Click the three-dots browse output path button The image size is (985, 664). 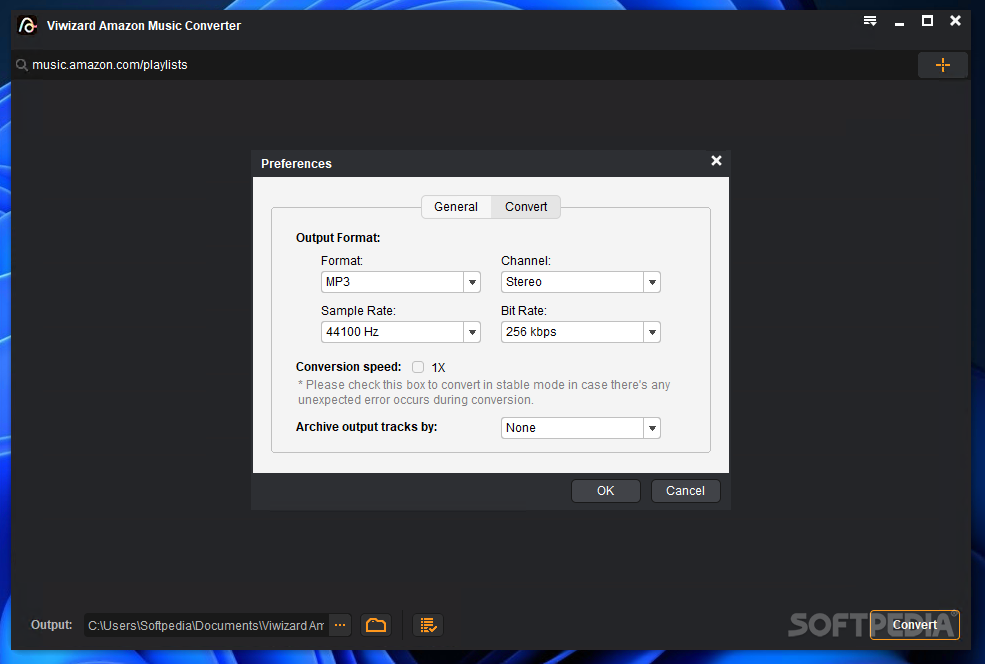340,625
